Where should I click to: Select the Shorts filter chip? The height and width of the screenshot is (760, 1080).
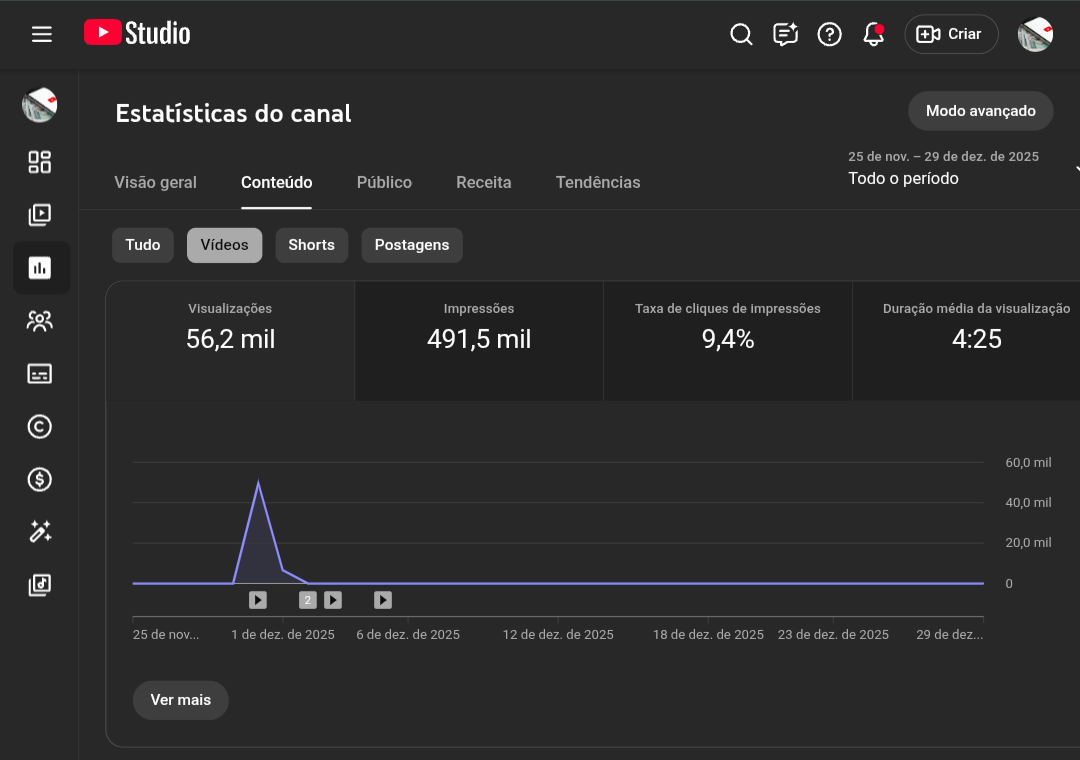311,245
